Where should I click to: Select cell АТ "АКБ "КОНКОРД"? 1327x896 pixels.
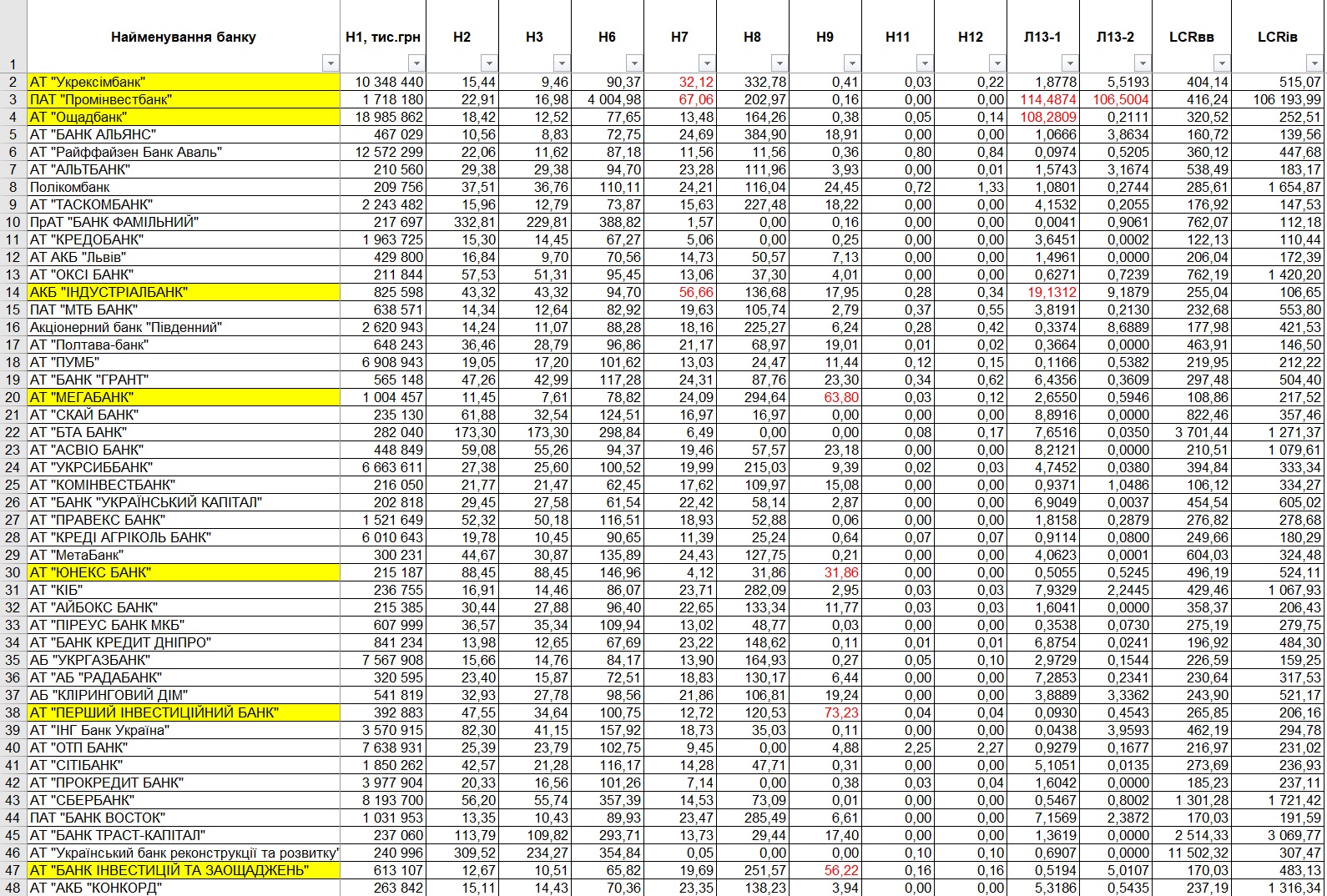coord(184,888)
